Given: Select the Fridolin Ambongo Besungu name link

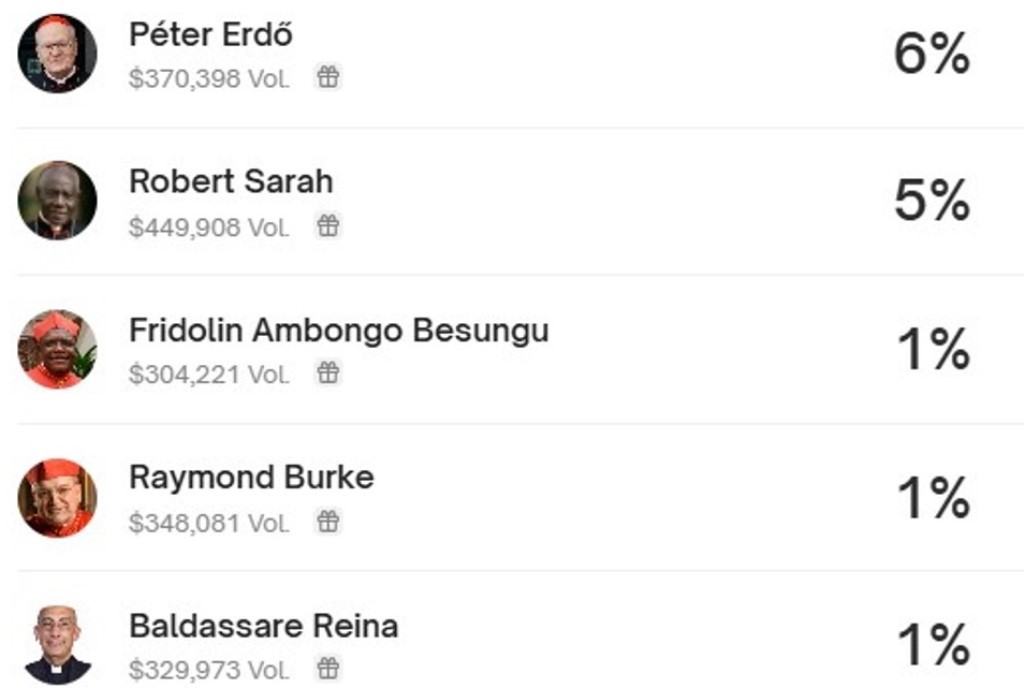Looking at the screenshot, I should pos(339,330).
